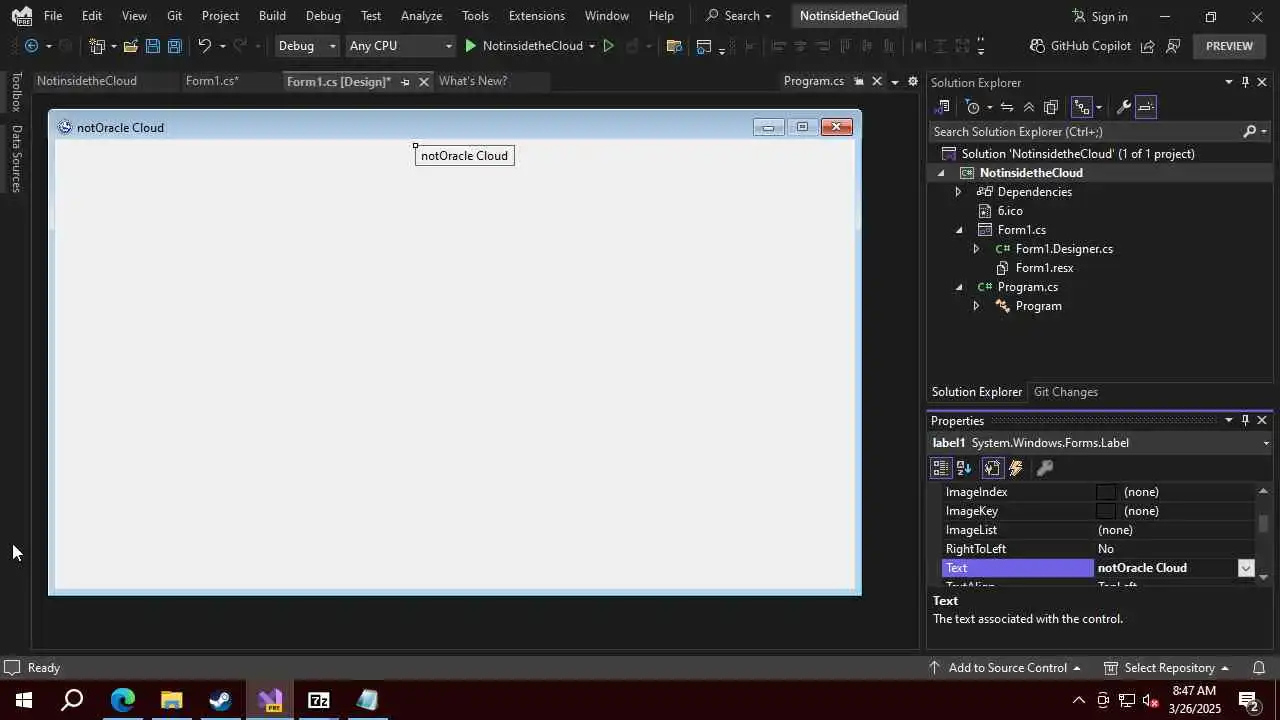Click the ImageIndex property row
This screenshot has height=720, width=1280.
point(1100,492)
